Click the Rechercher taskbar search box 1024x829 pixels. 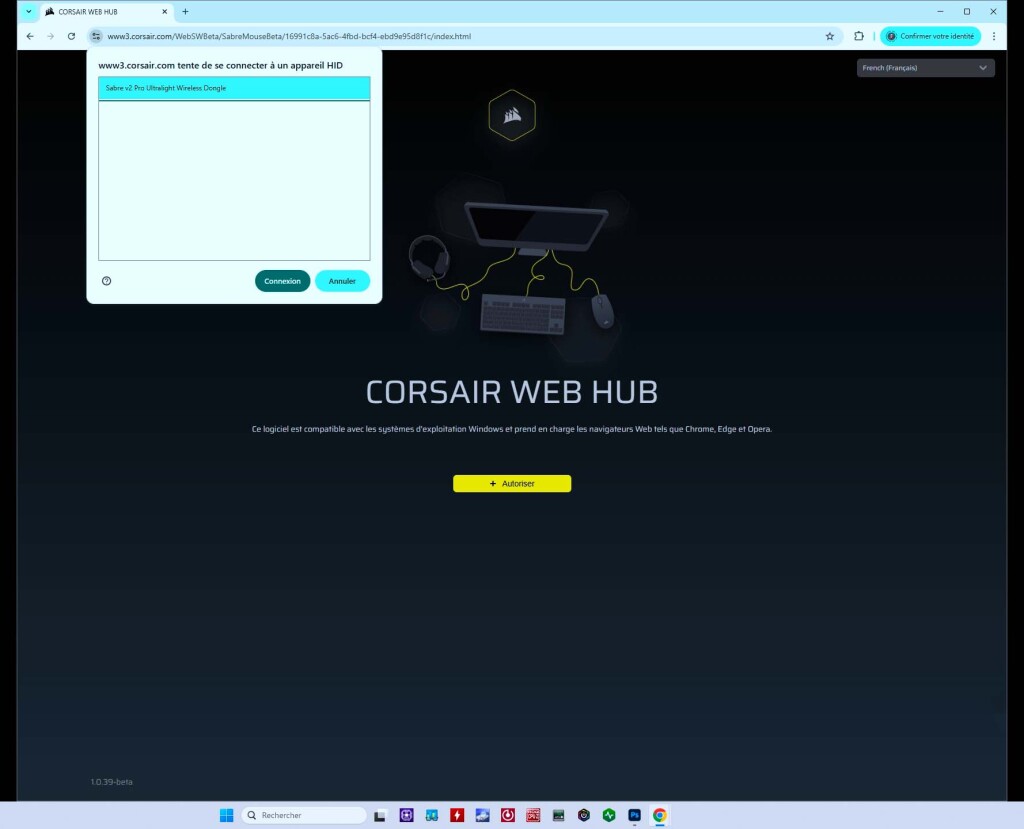tap(304, 815)
